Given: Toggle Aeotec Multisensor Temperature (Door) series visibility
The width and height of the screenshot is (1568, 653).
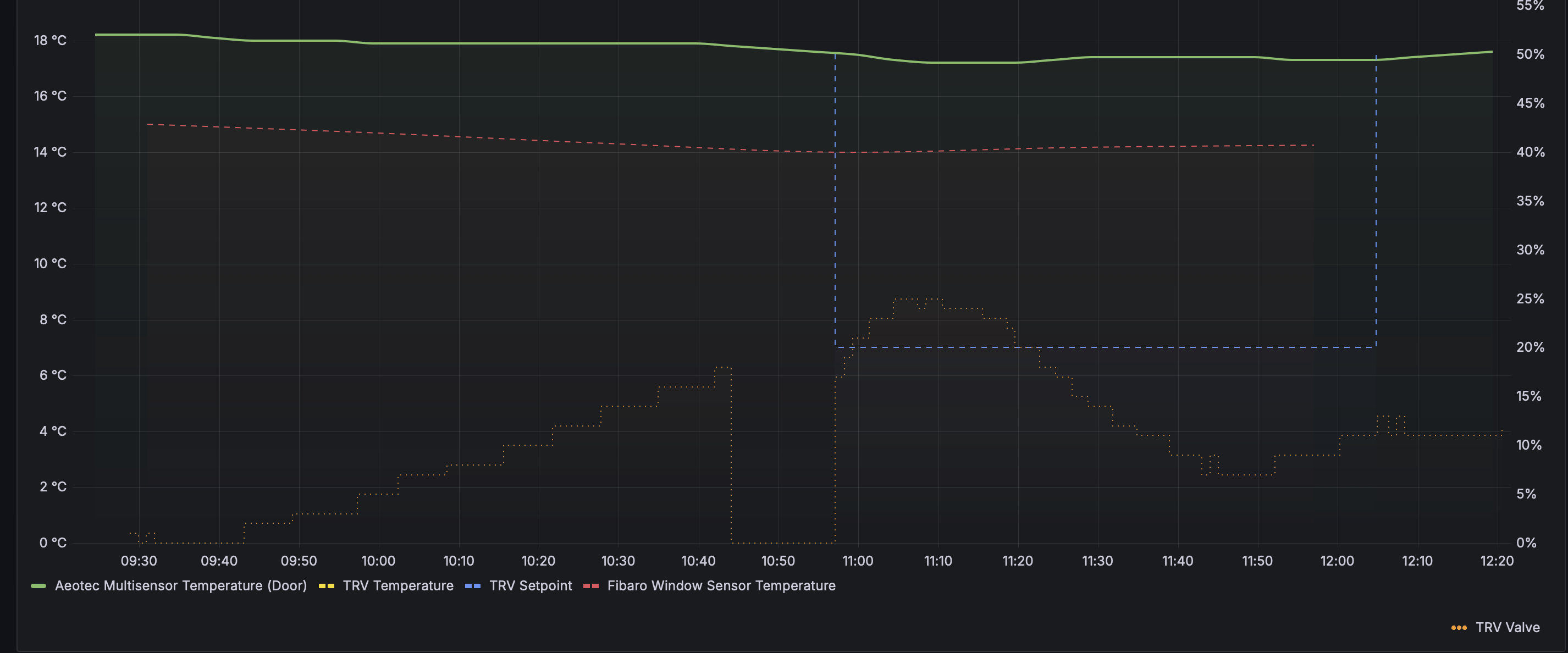Looking at the screenshot, I should tap(180, 585).
